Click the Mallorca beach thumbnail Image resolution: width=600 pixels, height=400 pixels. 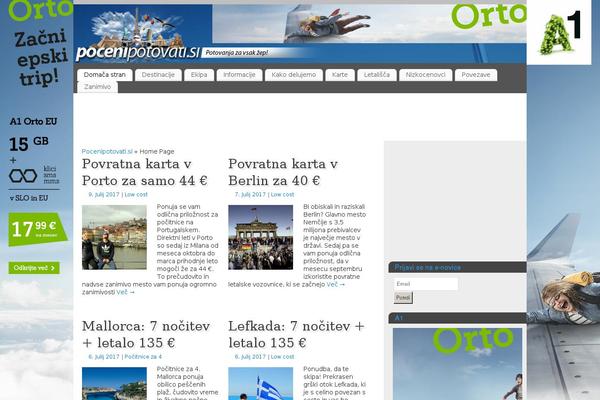(x=114, y=384)
